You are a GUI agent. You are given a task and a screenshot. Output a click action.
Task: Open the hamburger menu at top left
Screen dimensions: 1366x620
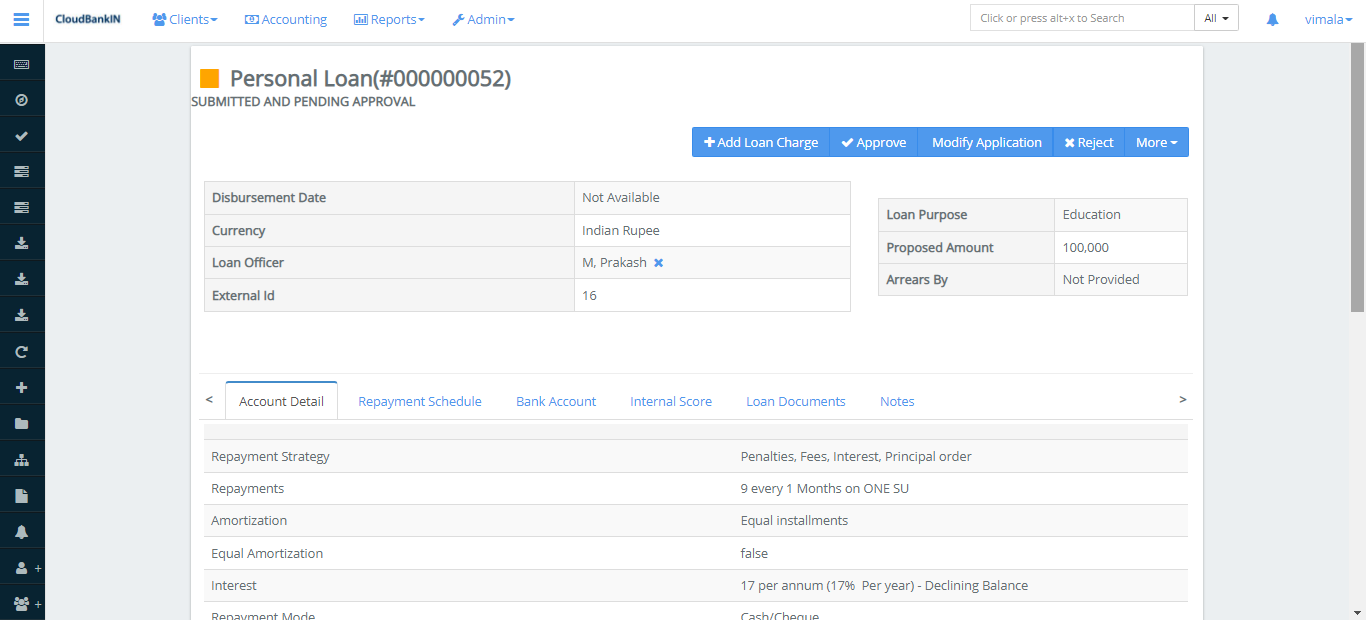click(x=21, y=19)
